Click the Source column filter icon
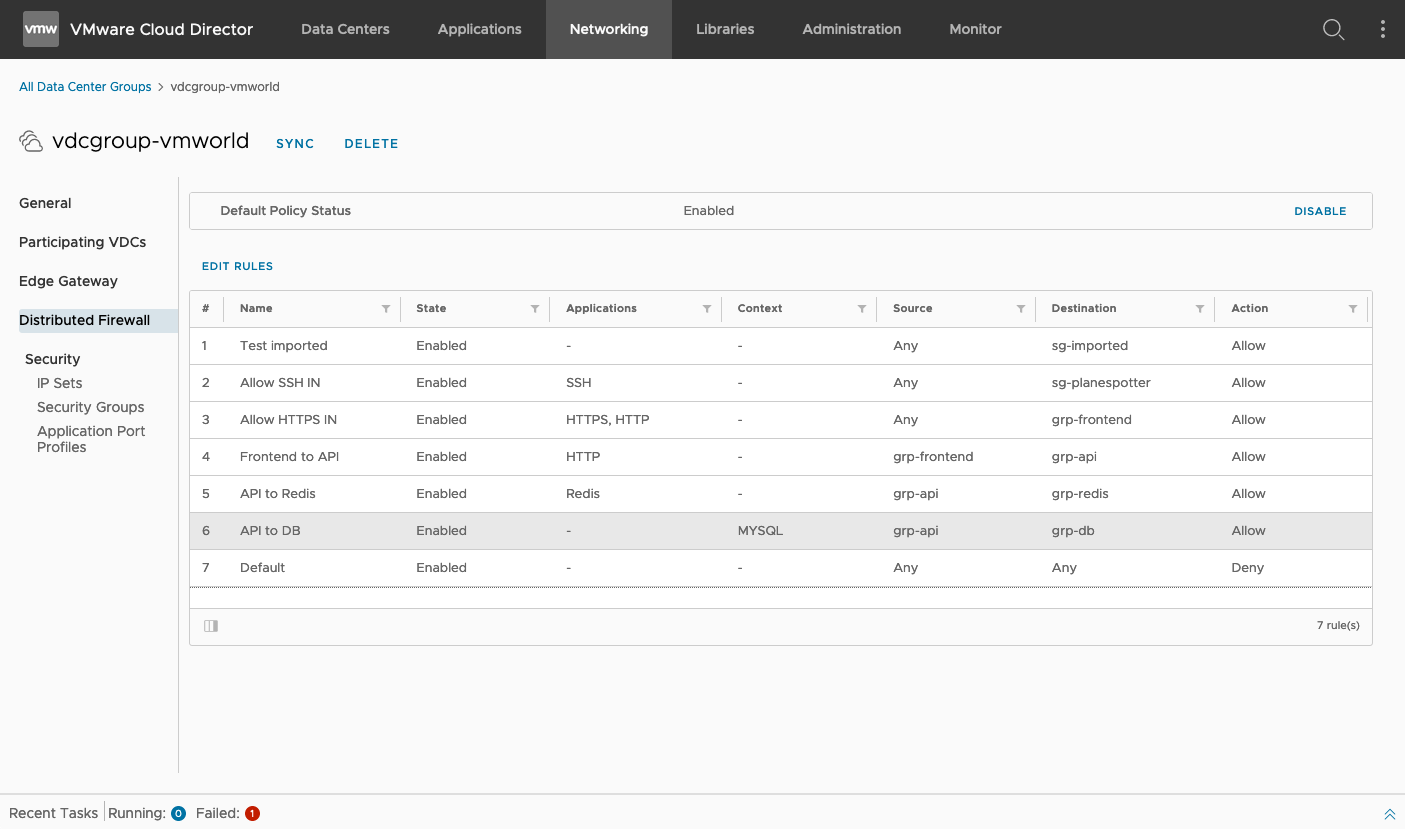 tap(1021, 309)
